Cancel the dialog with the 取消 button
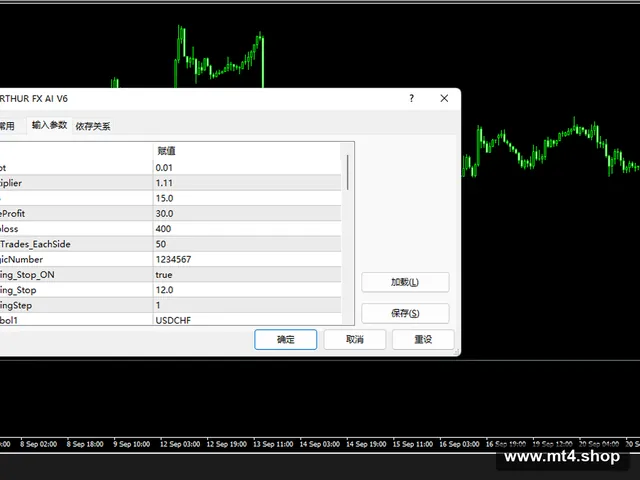 tap(355, 340)
